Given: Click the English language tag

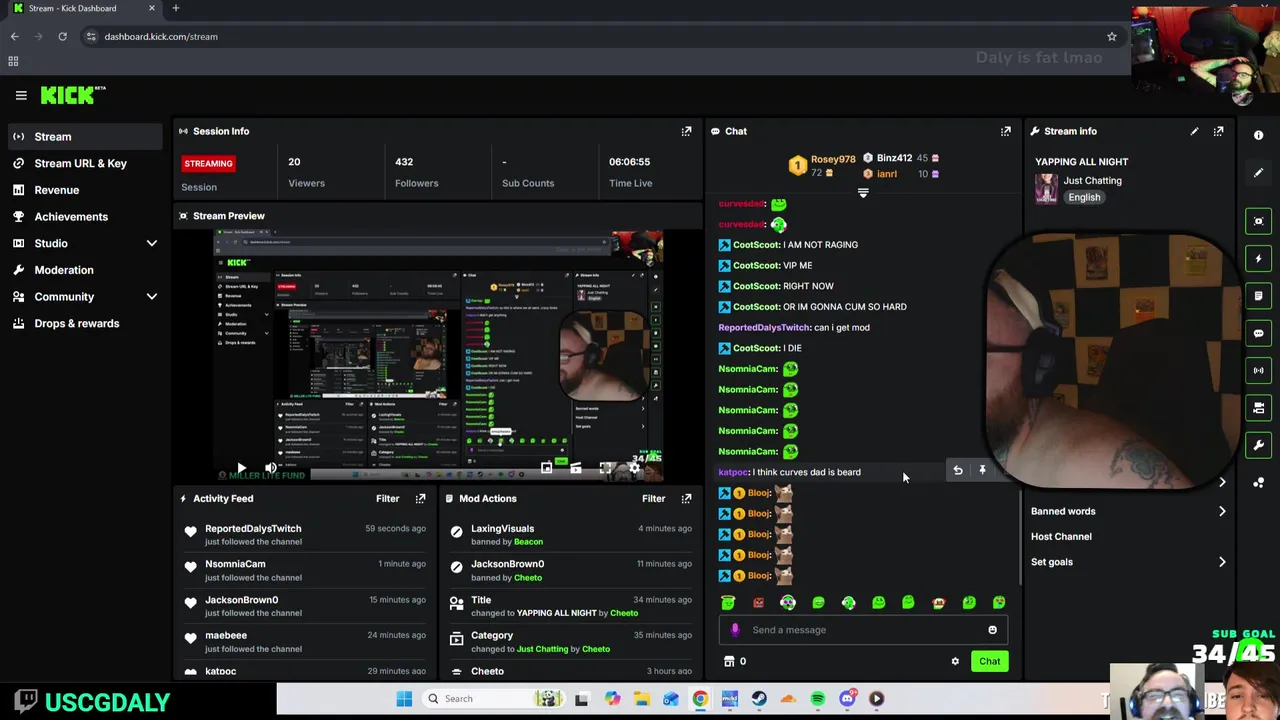Looking at the screenshot, I should tap(1084, 197).
